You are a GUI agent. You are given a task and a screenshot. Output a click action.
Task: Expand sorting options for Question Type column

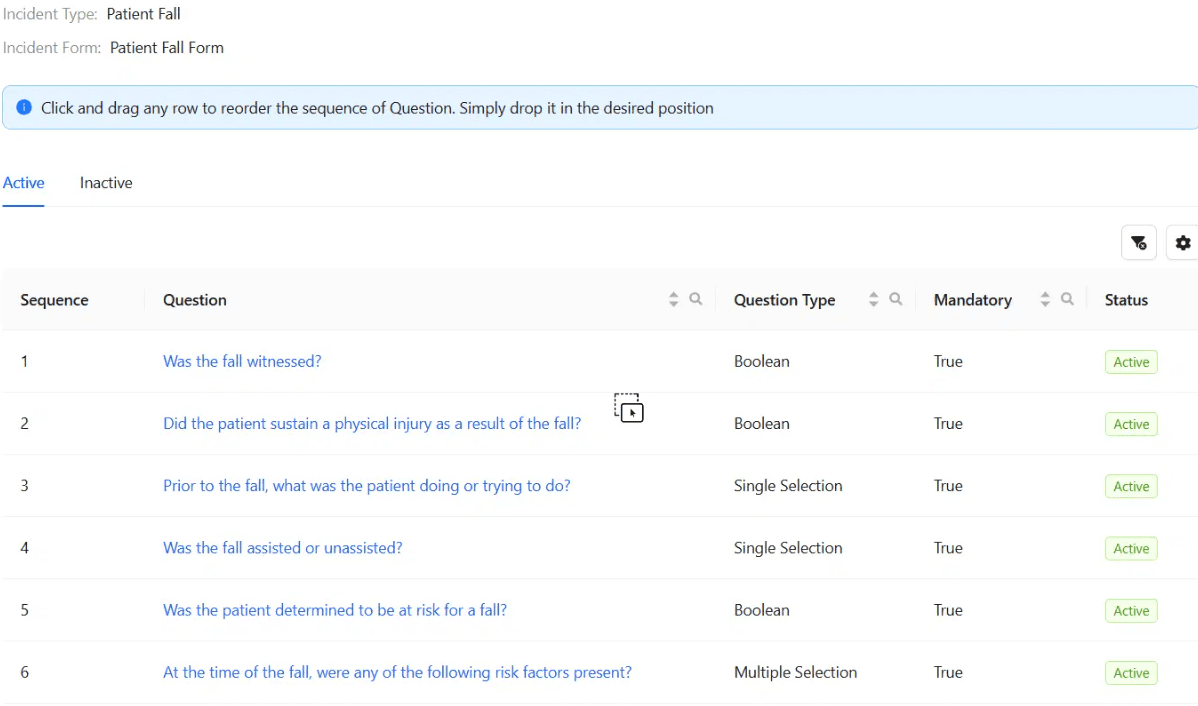pyautogui.click(x=872, y=299)
